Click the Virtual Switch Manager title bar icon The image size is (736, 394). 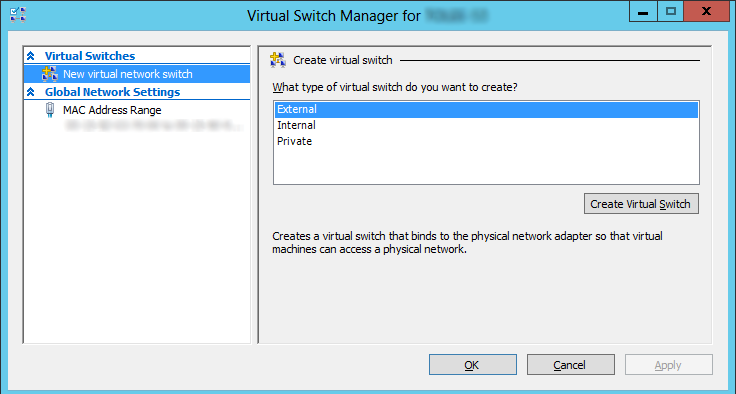(x=18, y=15)
